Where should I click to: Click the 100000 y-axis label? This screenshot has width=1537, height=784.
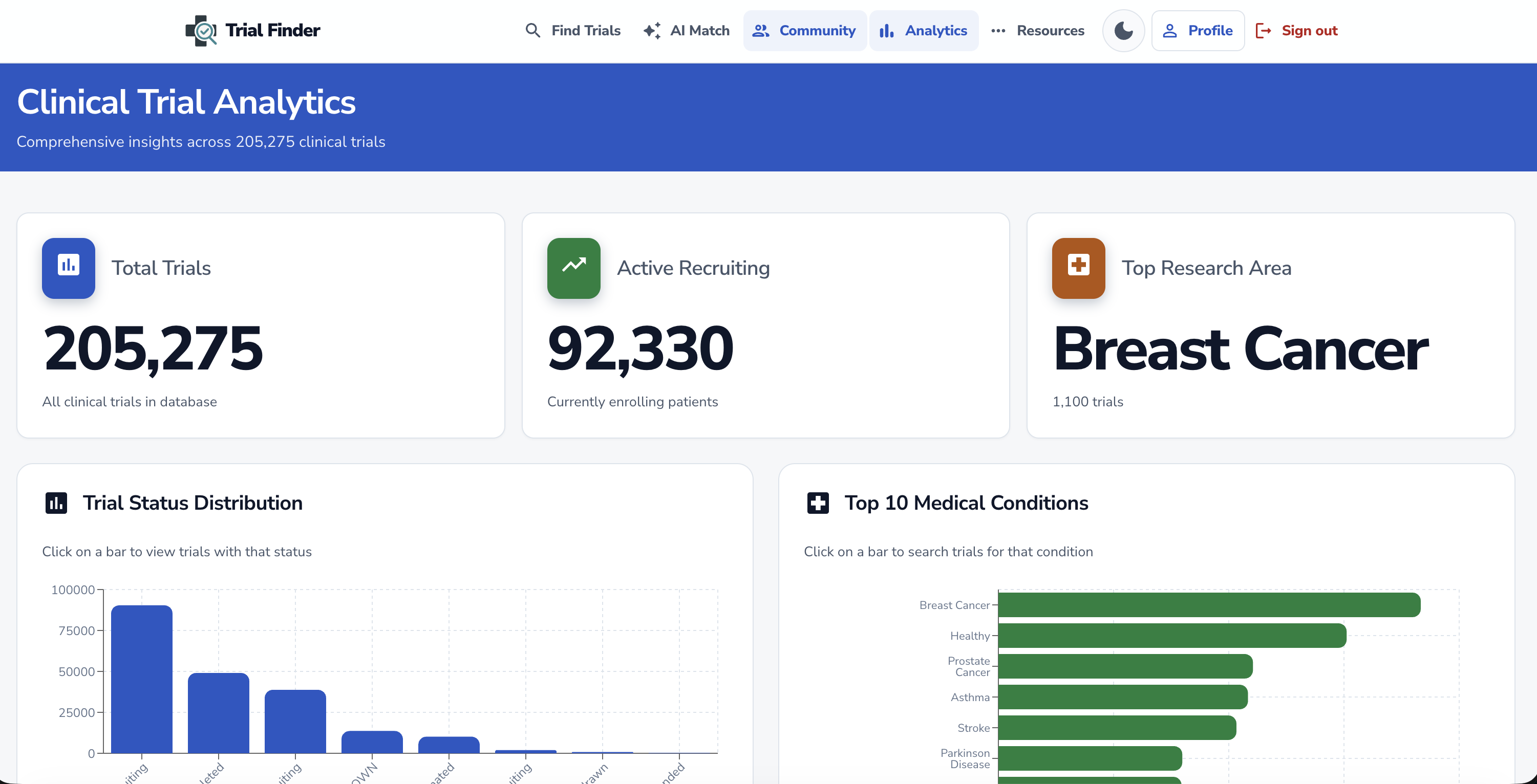(x=73, y=590)
